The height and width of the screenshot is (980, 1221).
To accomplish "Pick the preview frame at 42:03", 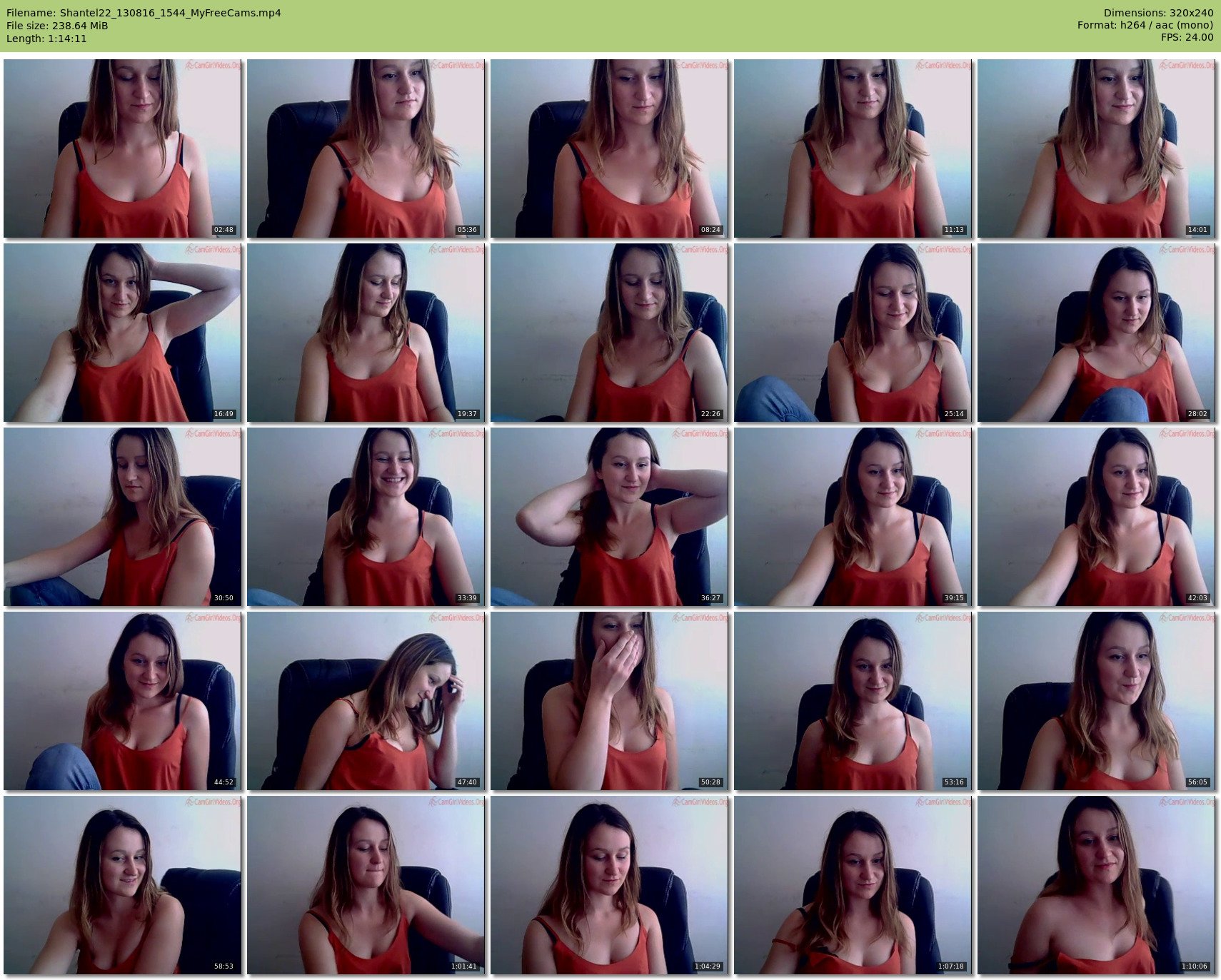I will tap(1096, 516).
